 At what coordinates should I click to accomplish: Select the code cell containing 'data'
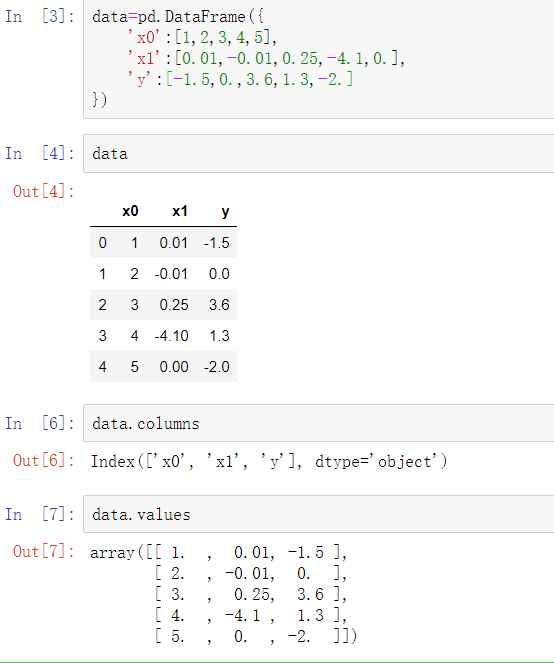pyautogui.click(x=318, y=153)
